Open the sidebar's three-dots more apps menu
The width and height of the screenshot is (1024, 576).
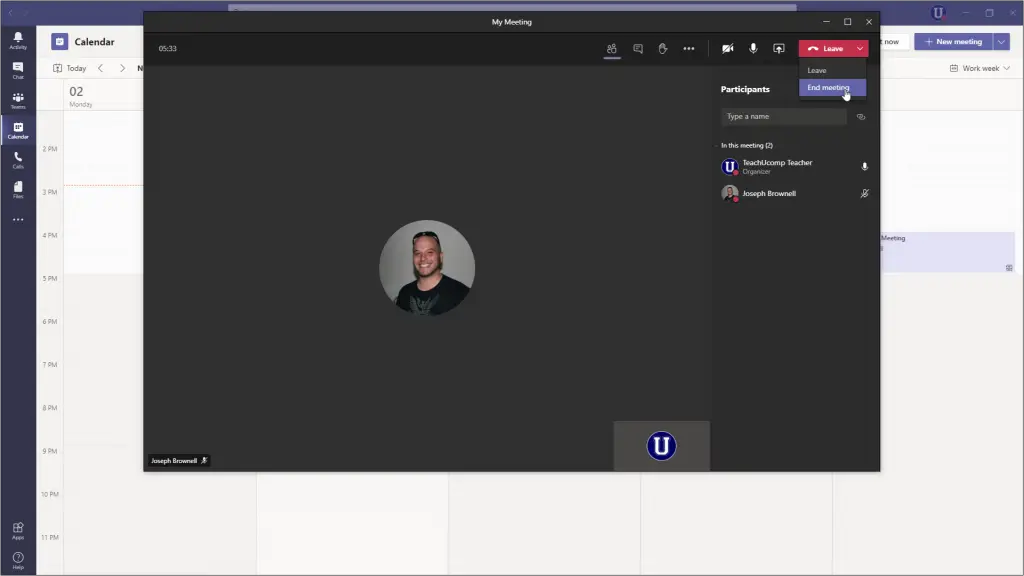pyautogui.click(x=18, y=219)
